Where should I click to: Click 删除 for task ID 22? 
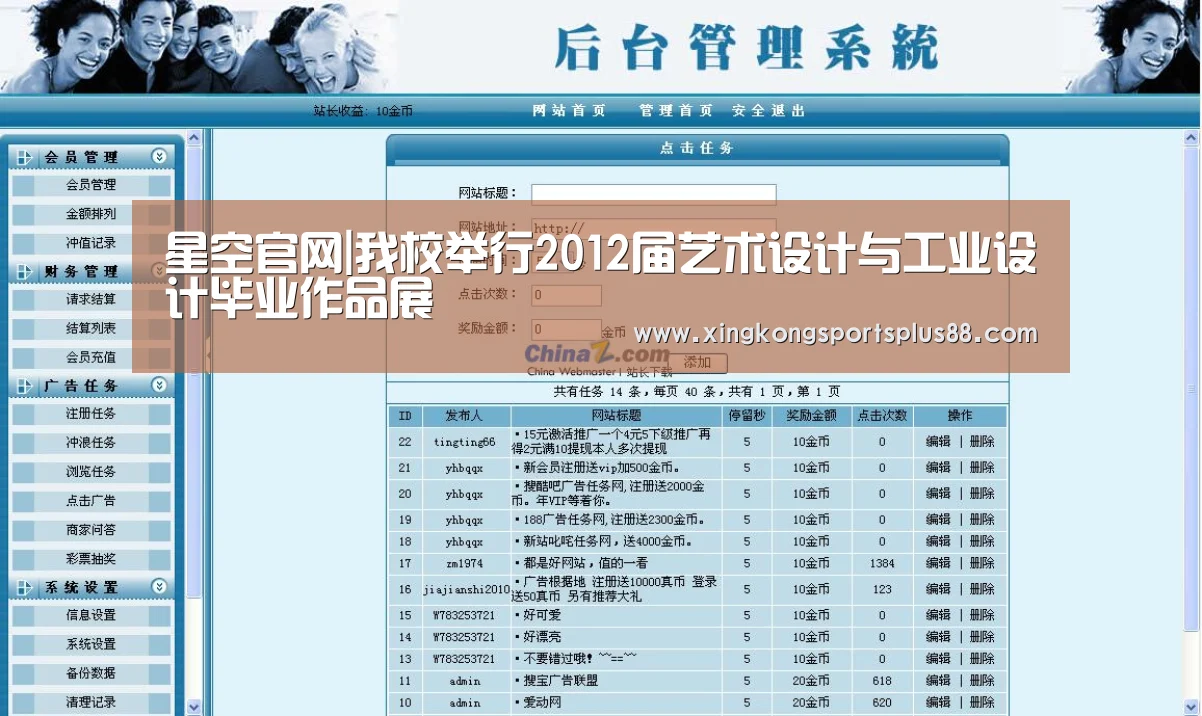pyautogui.click(x=982, y=441)
